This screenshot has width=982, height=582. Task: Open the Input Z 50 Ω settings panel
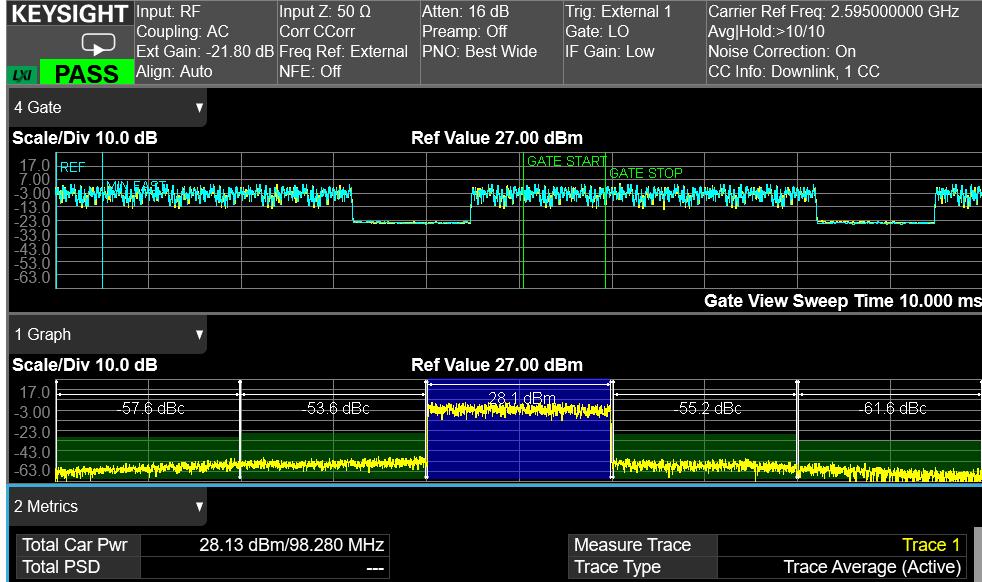[348, 42]
